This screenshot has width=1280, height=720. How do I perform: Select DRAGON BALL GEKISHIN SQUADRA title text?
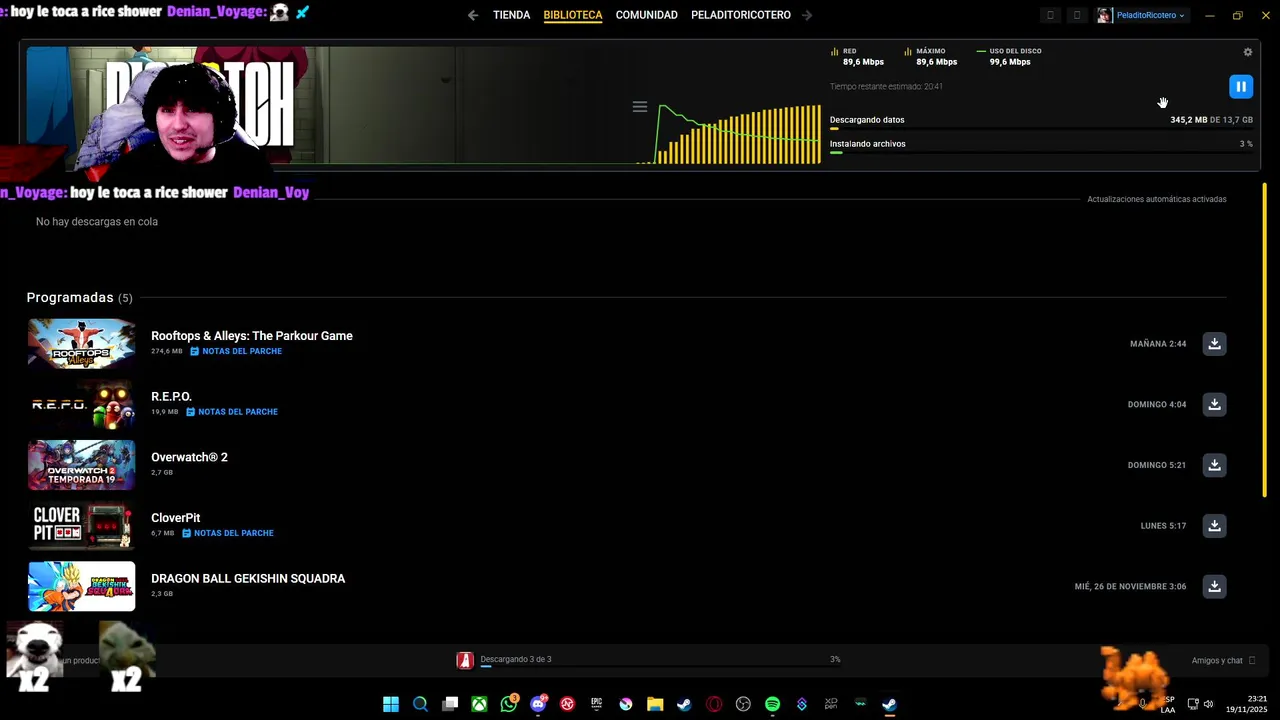point(248,579)
